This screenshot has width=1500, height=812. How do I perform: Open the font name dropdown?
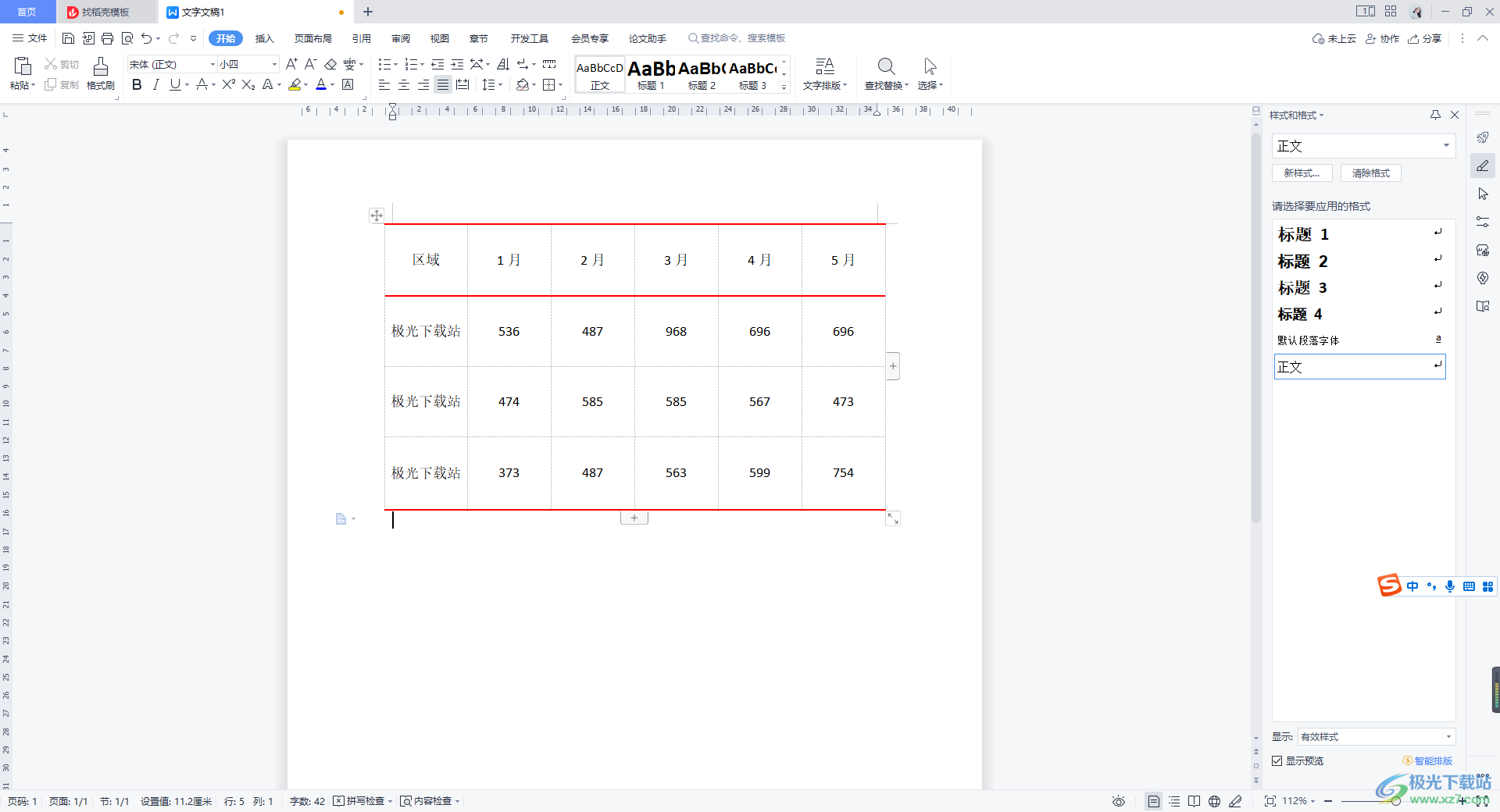pyautogui.click(x=212, y=64)
